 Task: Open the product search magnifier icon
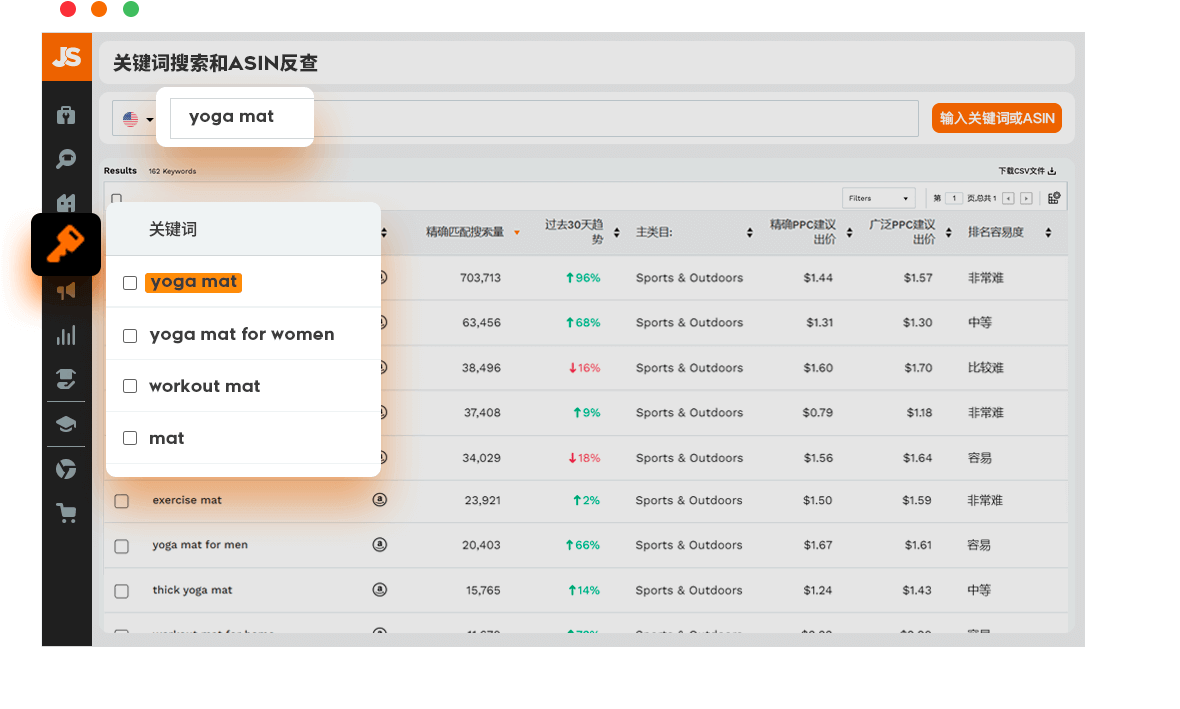click(66, 159)
